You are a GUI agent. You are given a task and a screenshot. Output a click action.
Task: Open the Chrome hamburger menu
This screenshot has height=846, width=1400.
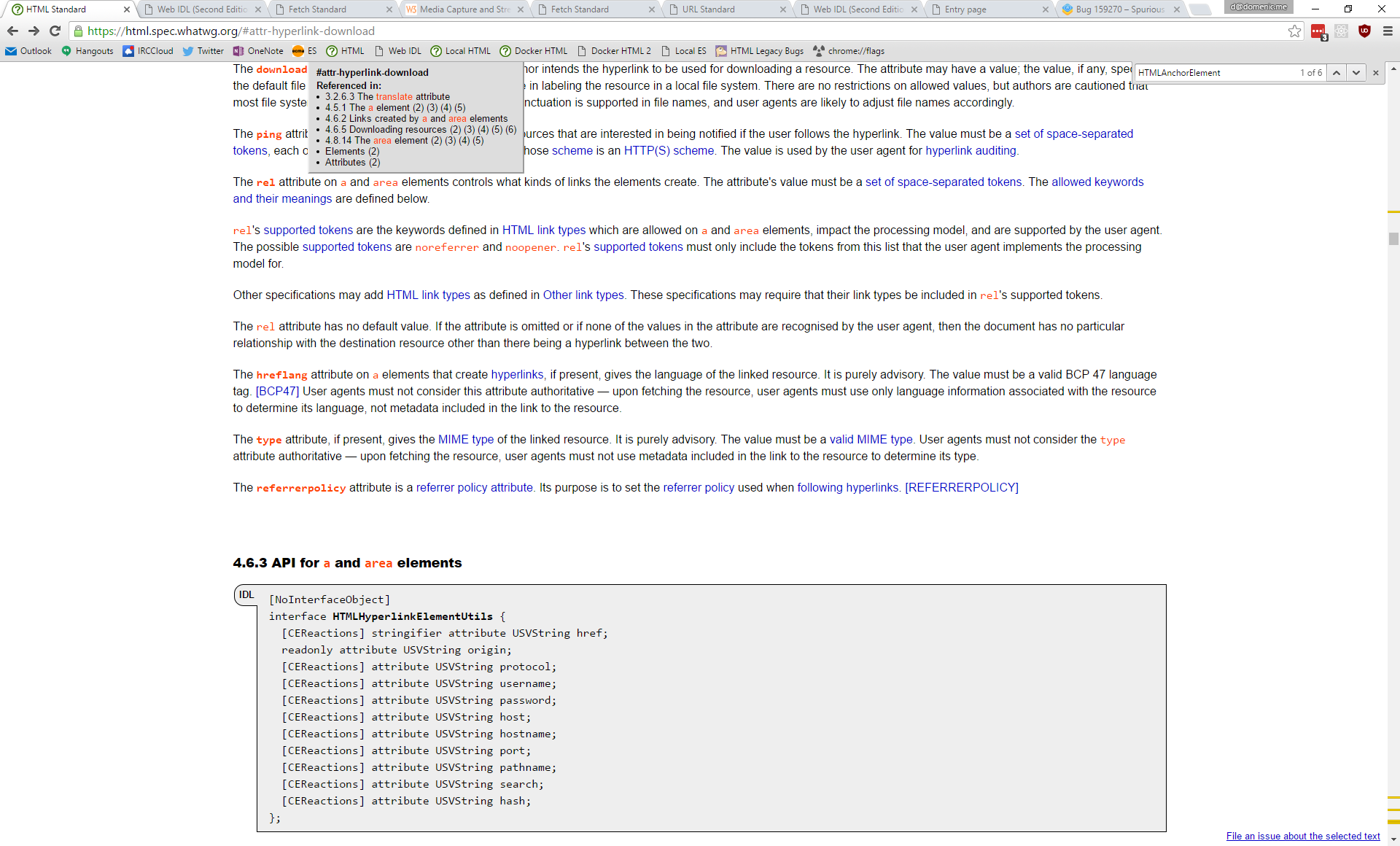point(1388,31)
